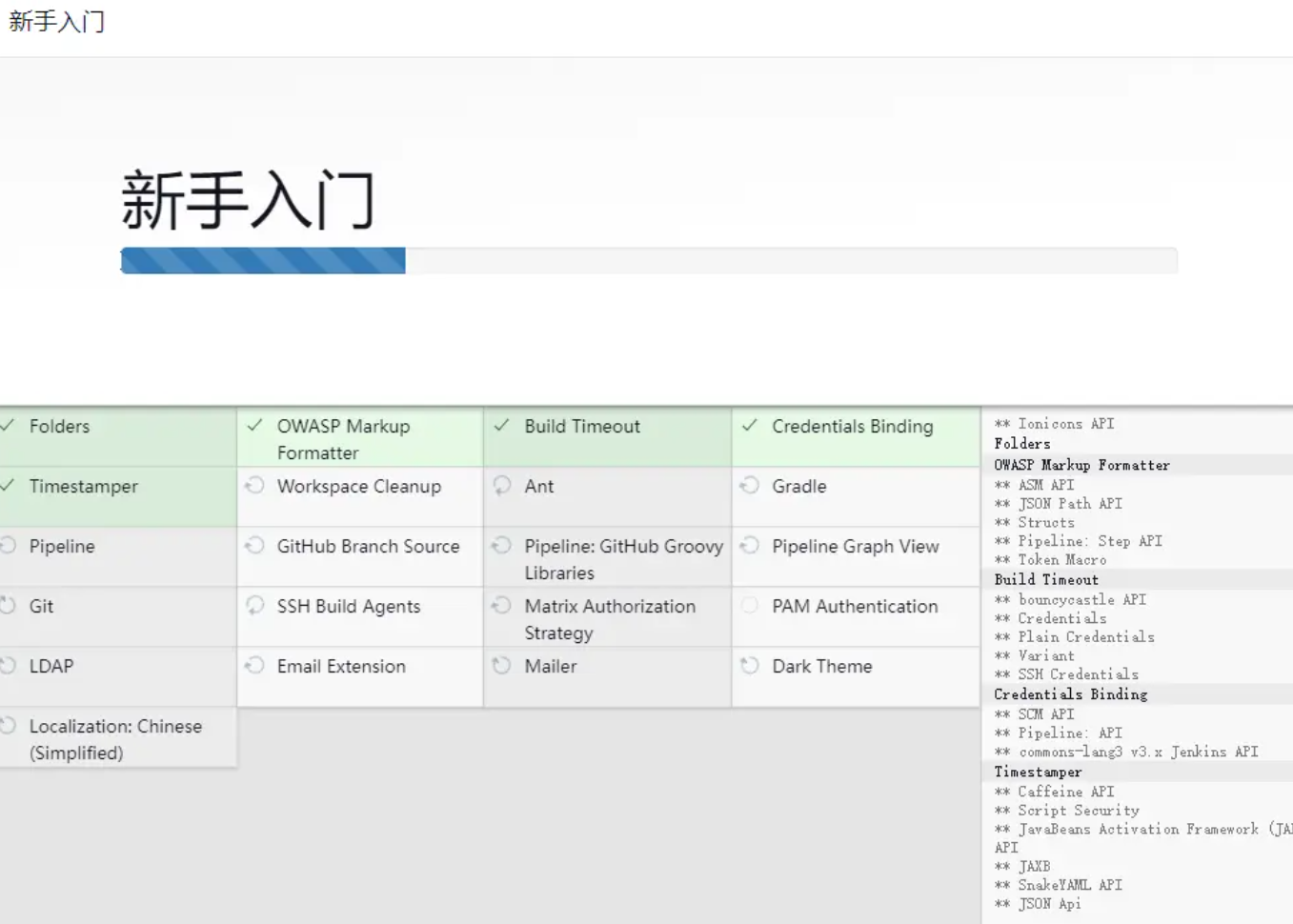Click the pending spinner icon next to Mailer
The height and width of the screenshot is (924, 1293).
coord(501,666)
